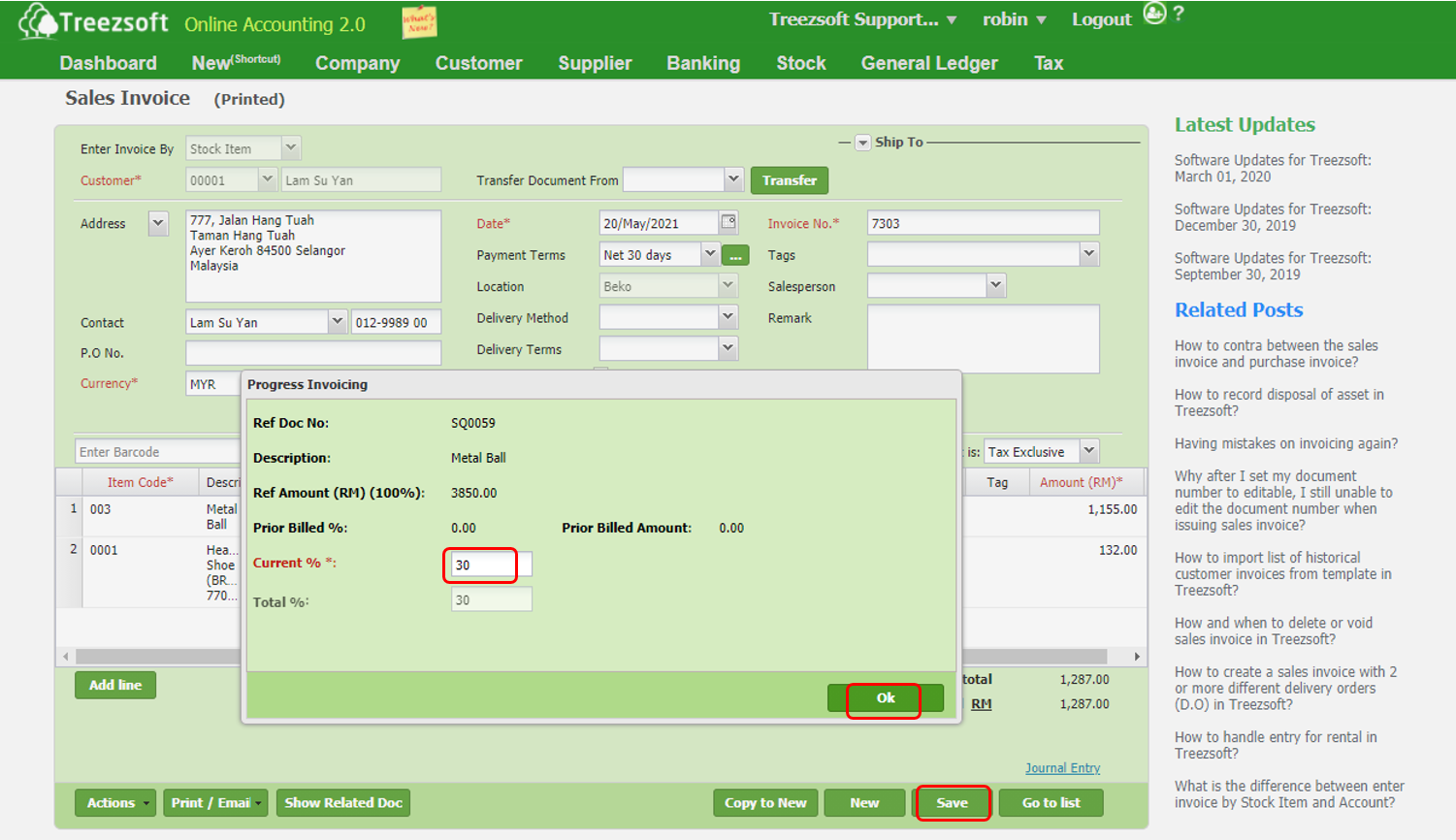Click the contact phone number field
The width and height of the screenshot is (1456, 840).
point(396,322)
